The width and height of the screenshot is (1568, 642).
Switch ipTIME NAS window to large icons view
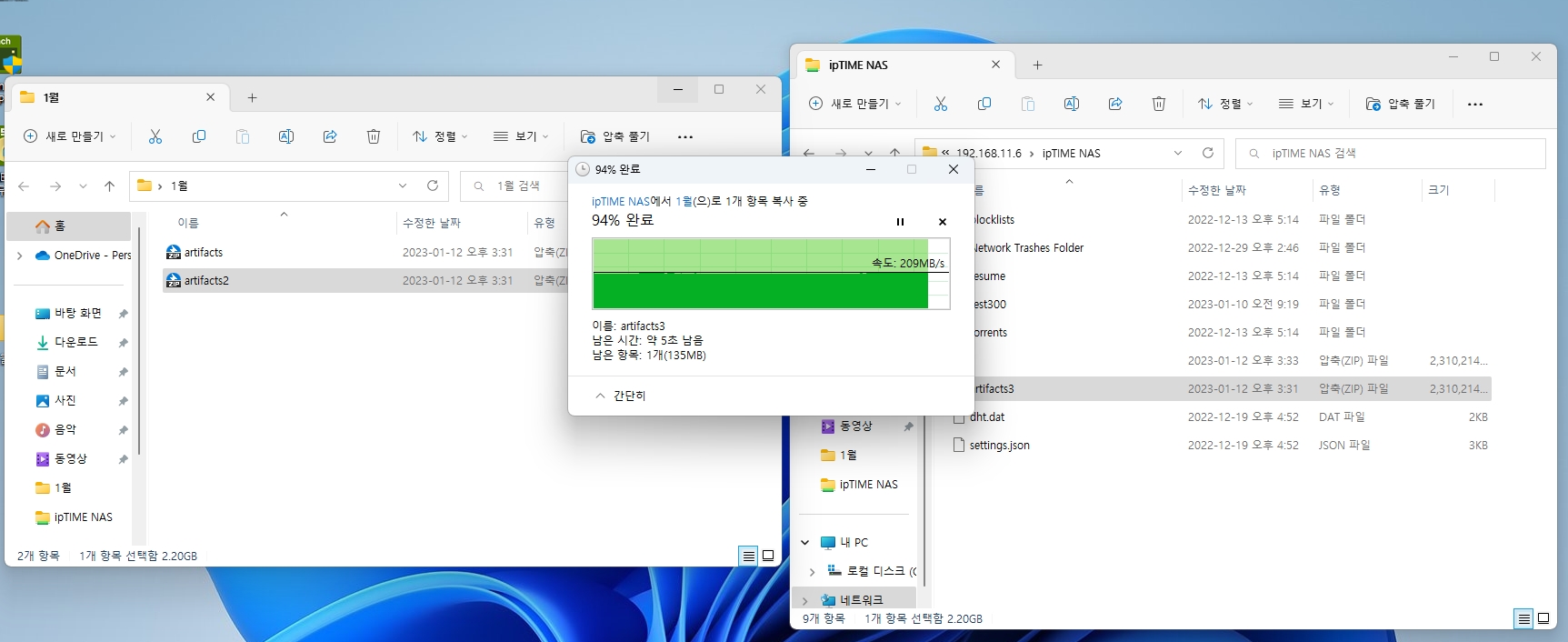pyautogui.click(x=1543, y=618)
